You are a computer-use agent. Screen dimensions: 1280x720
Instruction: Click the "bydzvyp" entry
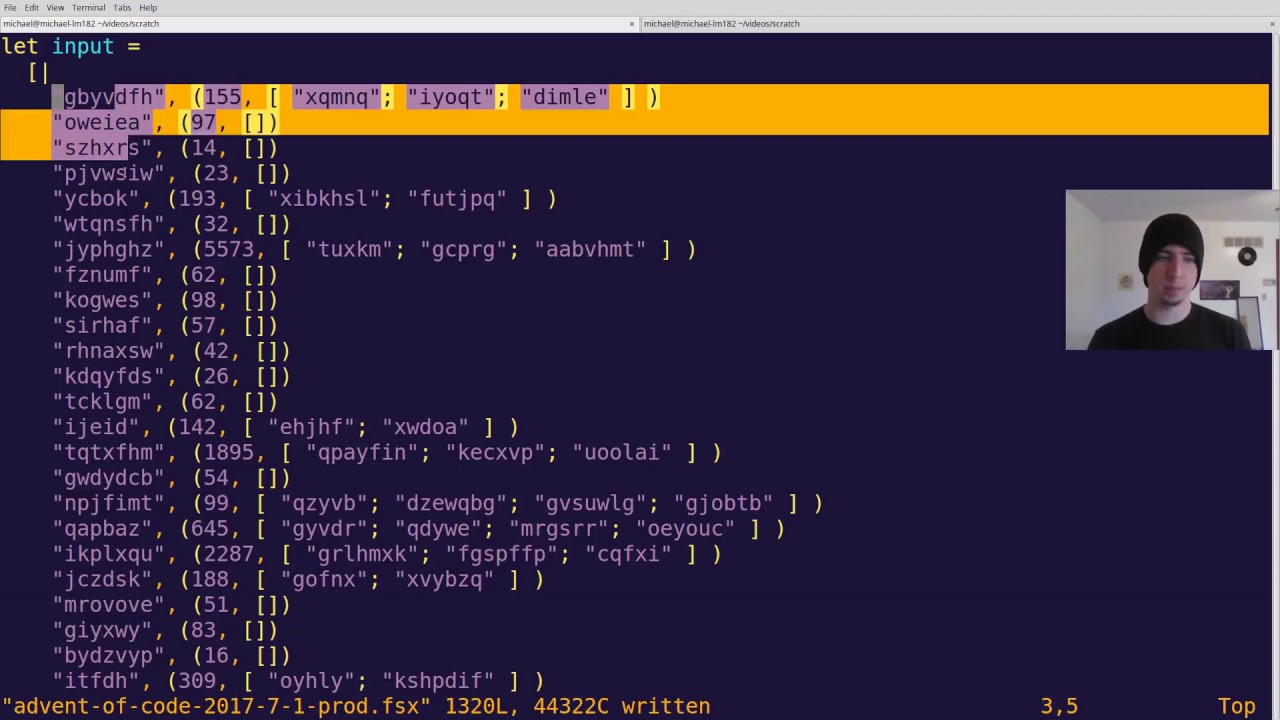pyautogui.click(x=172, y=655)
